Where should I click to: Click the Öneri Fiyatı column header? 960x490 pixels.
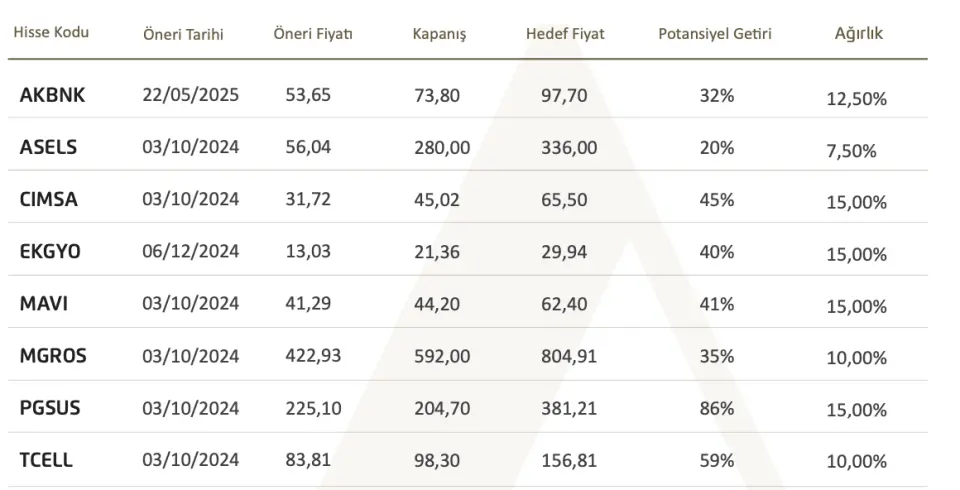click(x=312, y=34)
